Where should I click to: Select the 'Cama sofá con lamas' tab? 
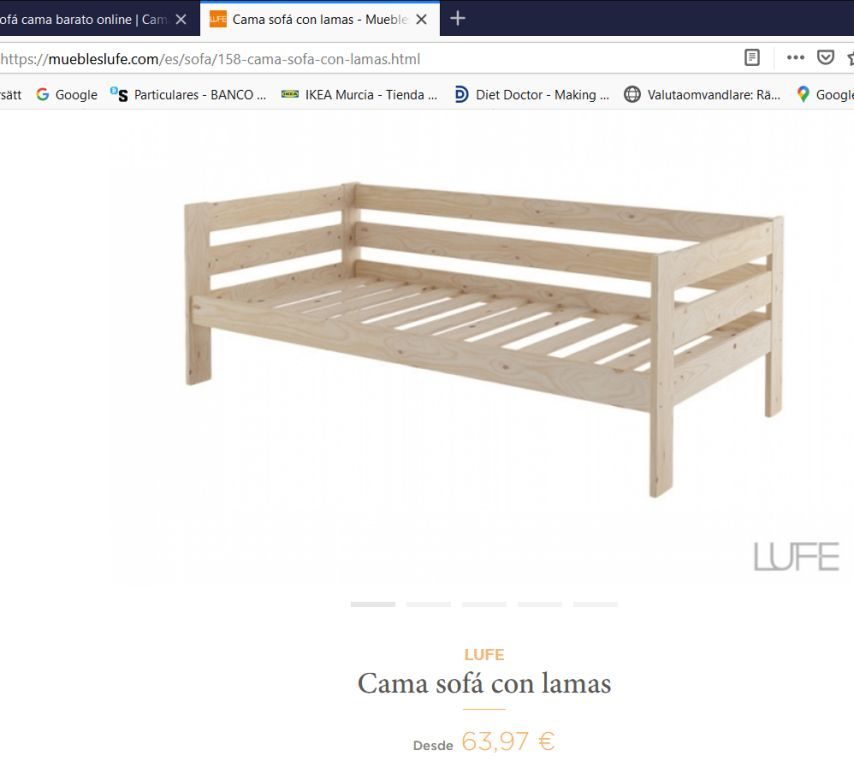point(310,20)
